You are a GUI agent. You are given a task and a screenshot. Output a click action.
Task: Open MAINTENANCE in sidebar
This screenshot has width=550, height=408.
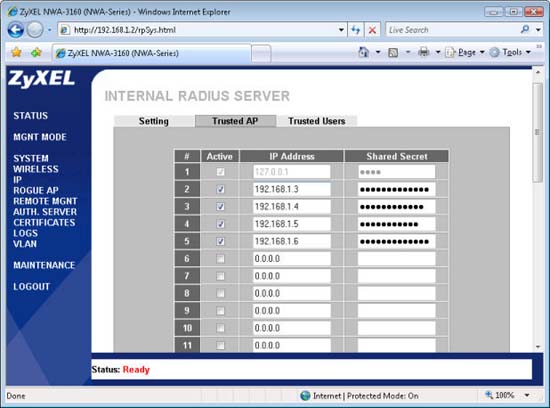pyautogui.click(x=44, y=265)
